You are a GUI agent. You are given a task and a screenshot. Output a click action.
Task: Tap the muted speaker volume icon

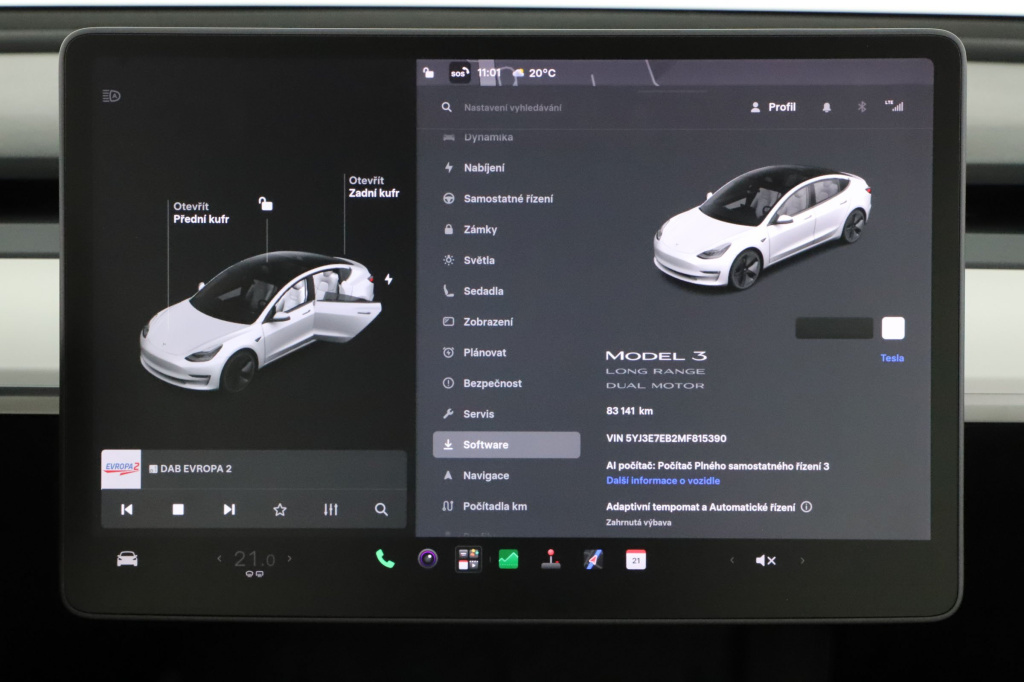point(765,560)
